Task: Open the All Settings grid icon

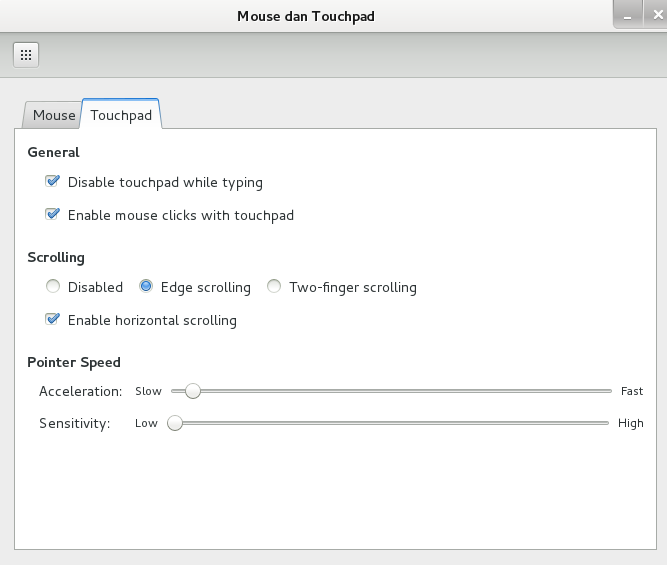Action: tap(26, 55)
